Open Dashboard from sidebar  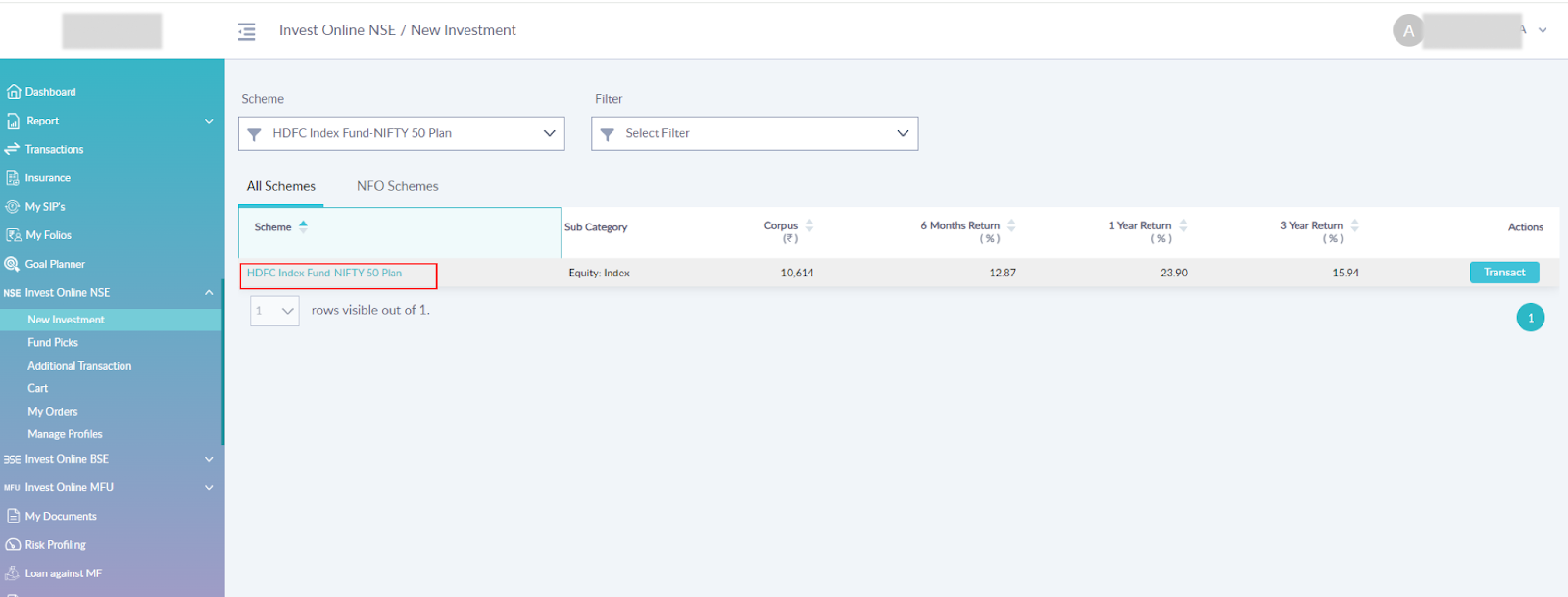pyautogui.click(x=51, y=92)
